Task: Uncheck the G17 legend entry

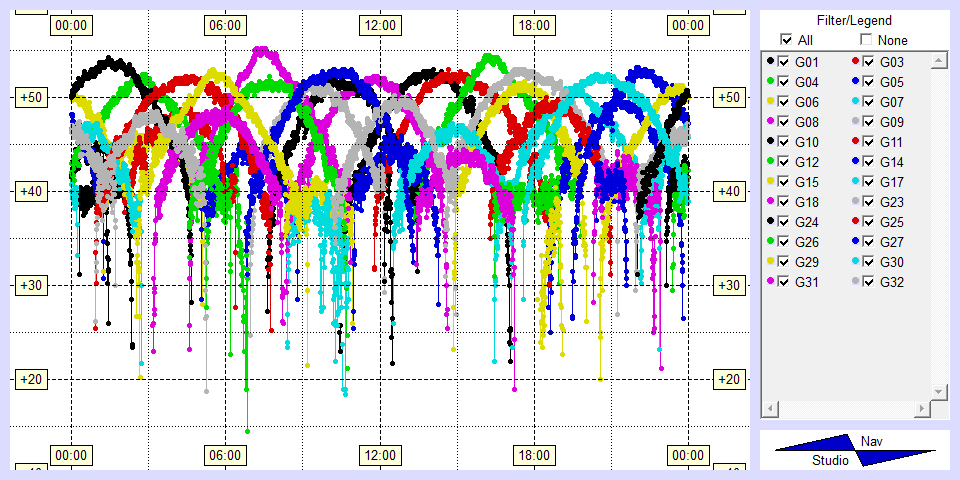Action: tap(869, 182)
